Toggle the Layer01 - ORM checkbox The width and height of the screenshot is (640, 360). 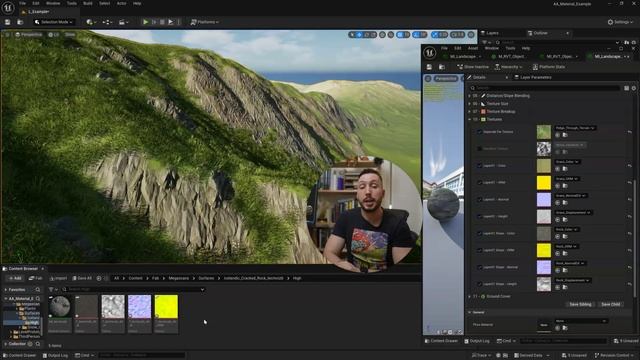click(x=479, y=182)
